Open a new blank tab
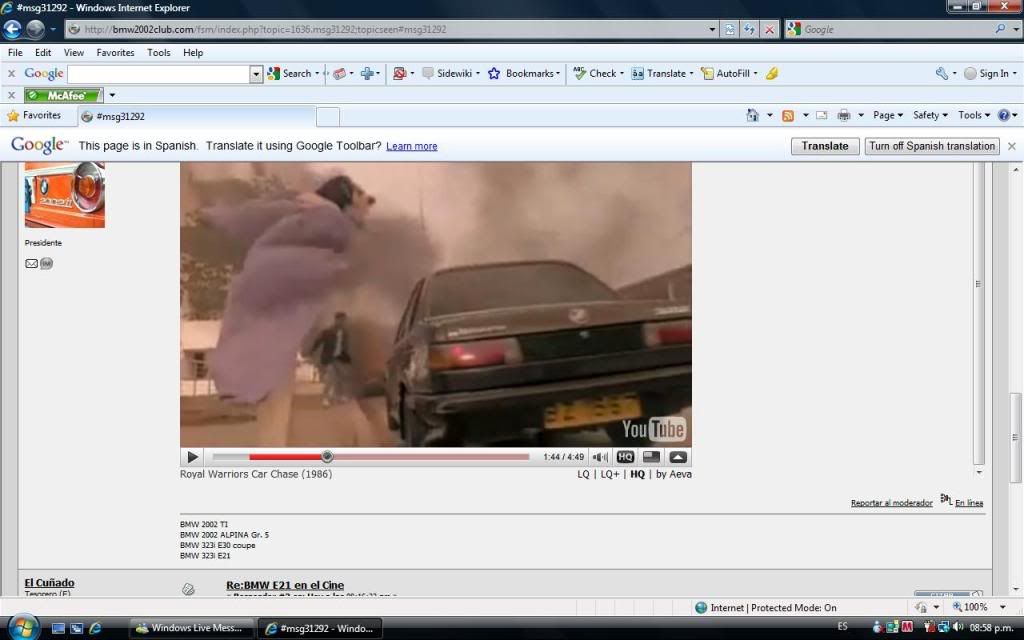 [x=328, y=117]
